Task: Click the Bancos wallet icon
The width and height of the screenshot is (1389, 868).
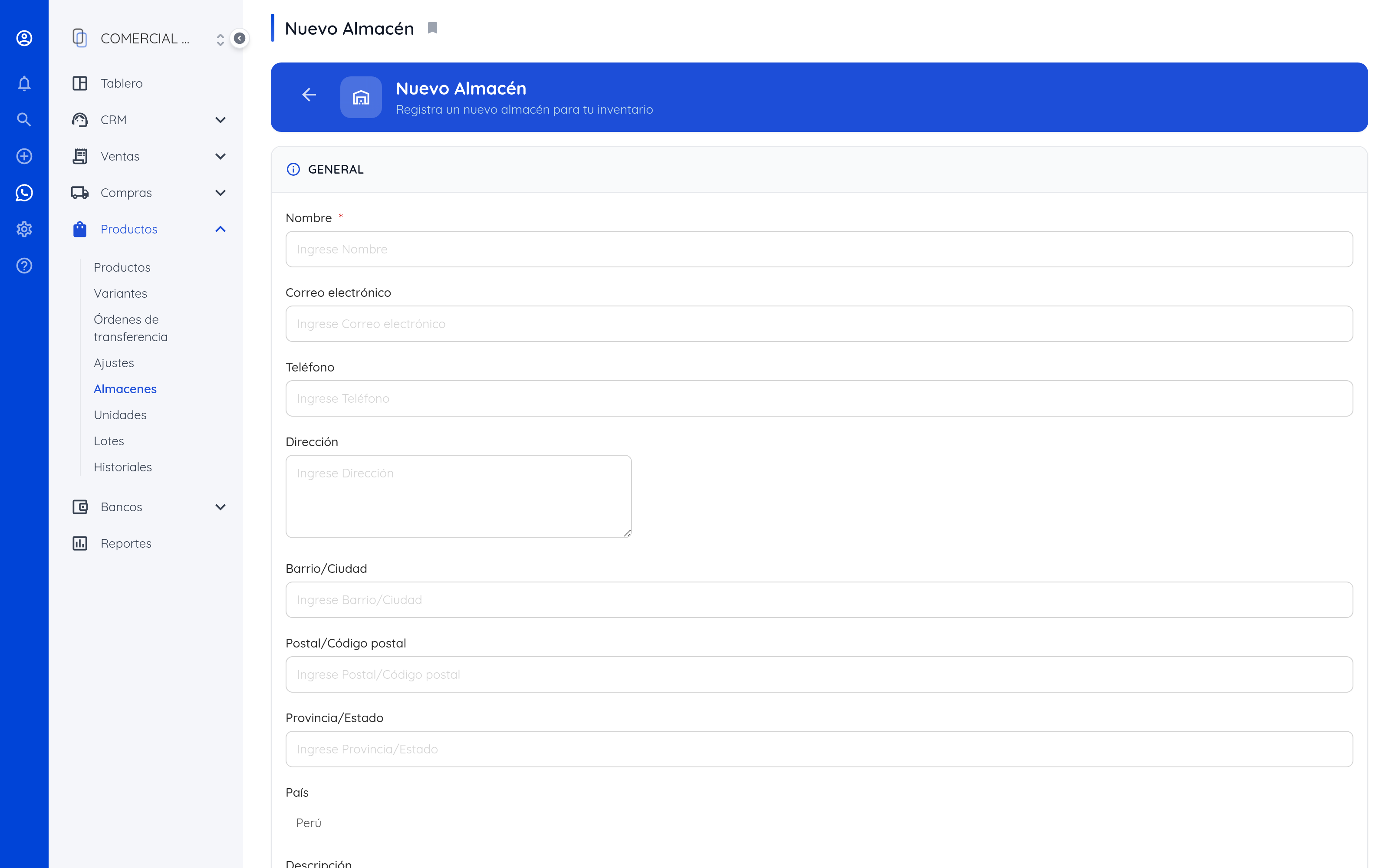Action: click(x=80, y=507)
